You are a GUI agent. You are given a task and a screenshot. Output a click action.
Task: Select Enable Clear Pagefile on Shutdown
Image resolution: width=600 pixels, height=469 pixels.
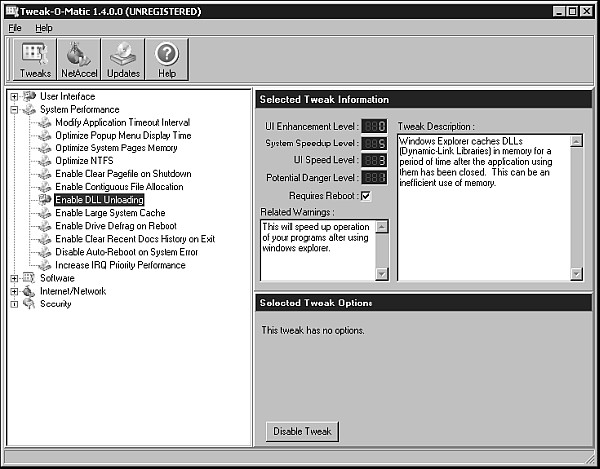(x=123, y=174)
